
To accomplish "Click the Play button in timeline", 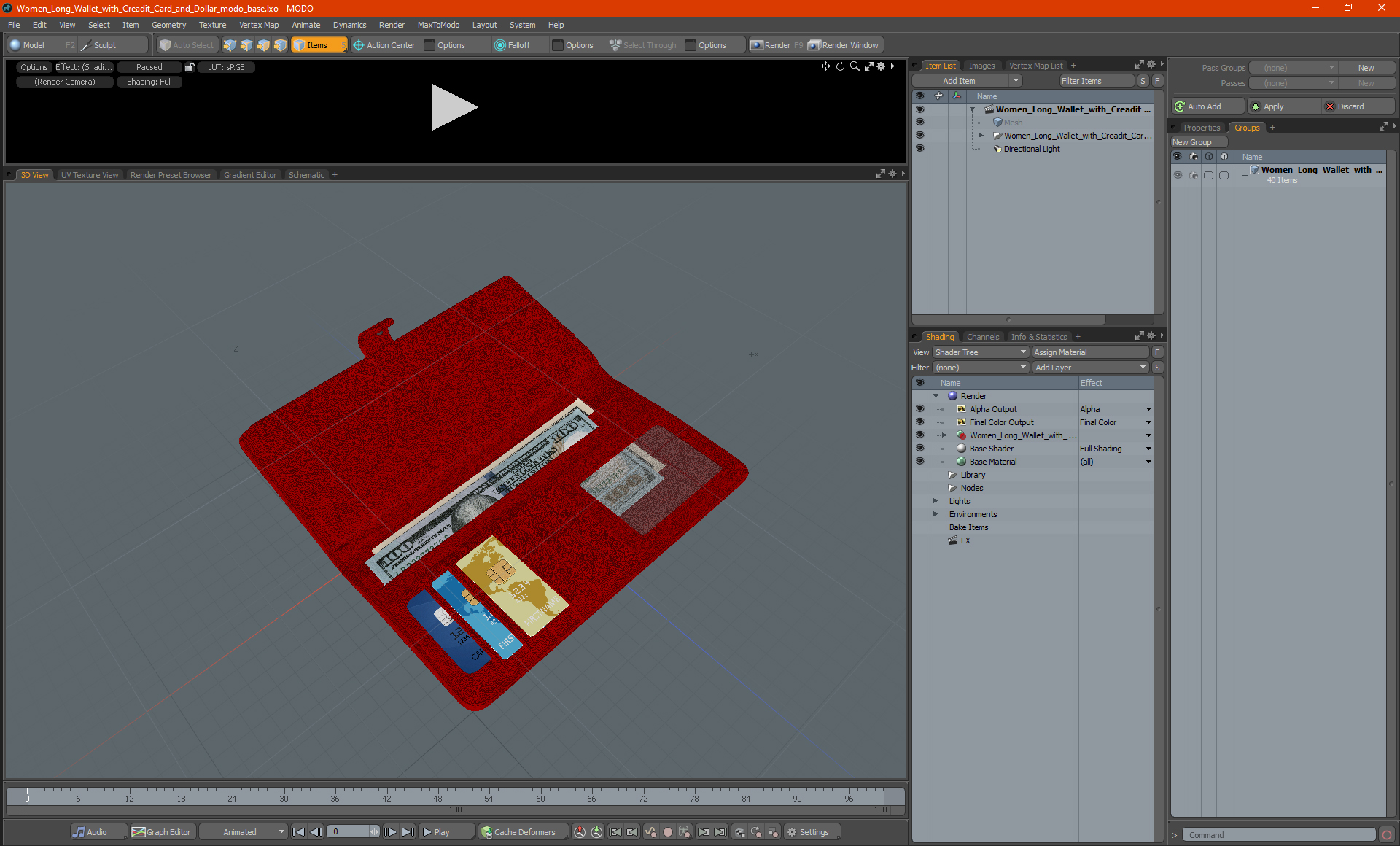I will tap(446, 832).
